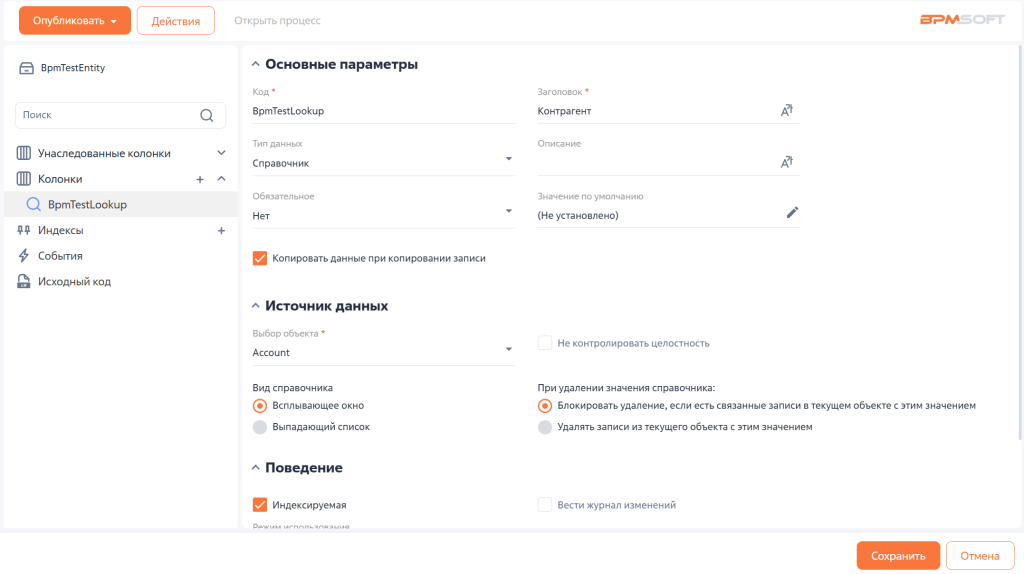This screenshot has height=574, width=1024.
Task: Click the Индексы indexes icon
Action: 24,230
